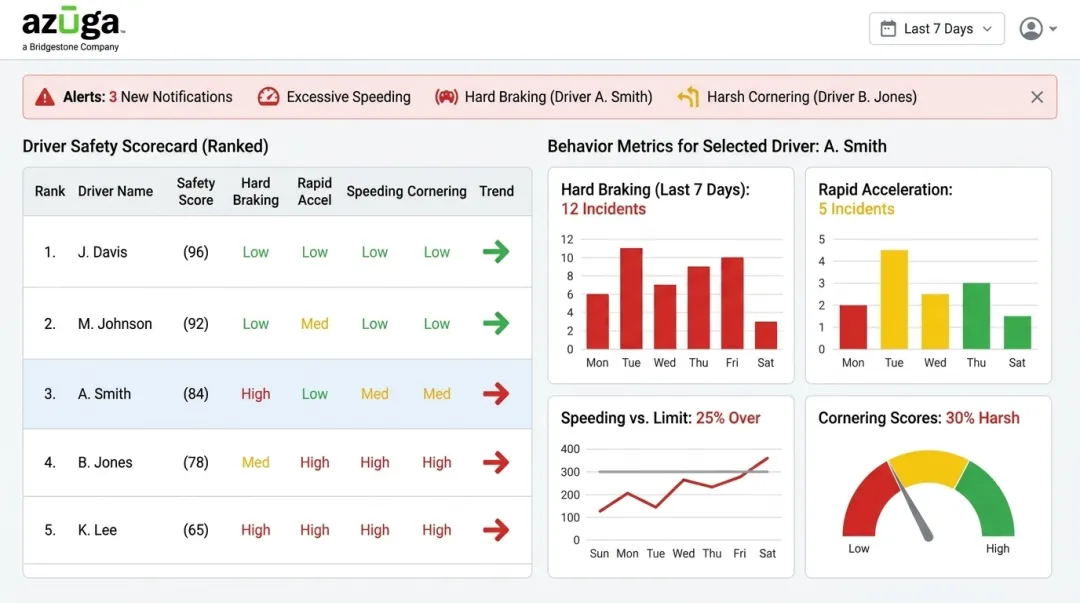Click safety score (96) for J. Davis
This screenshot has width=1080, height=603.
[196, 252]
